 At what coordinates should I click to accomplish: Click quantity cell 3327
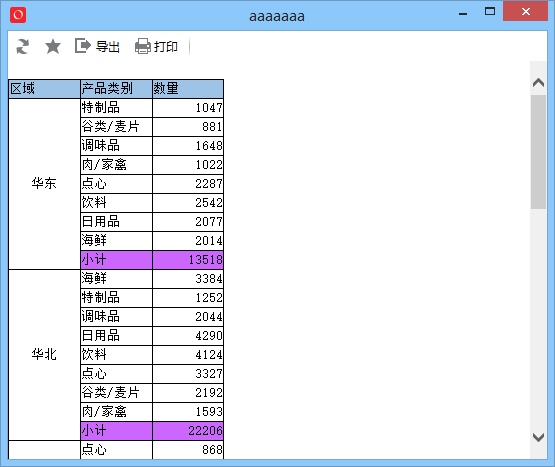pos(188,374)
